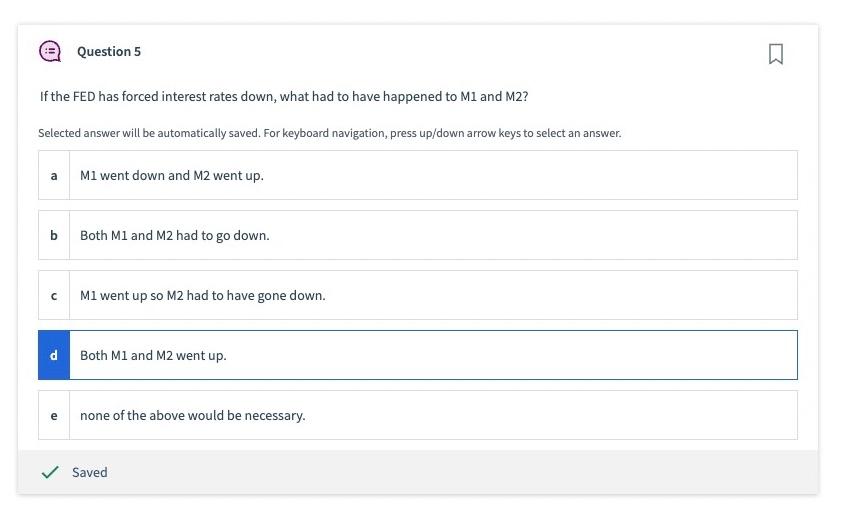The height and width of the screenshot is (523, 855).
Task: Select the letter 'e' answer cell
Action: [x=54, y=415]
